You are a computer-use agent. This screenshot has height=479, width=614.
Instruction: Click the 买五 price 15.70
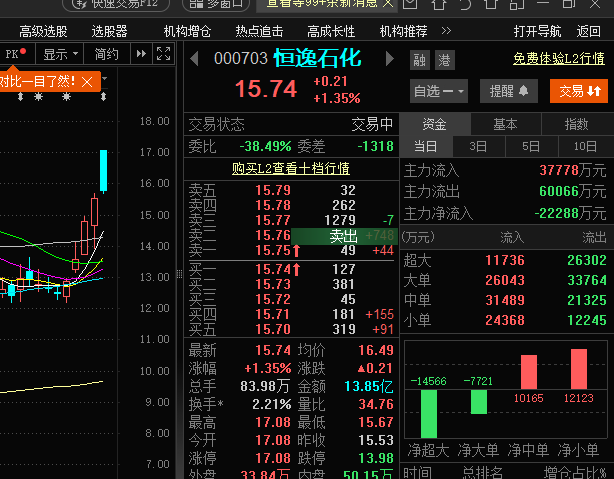[273, 329]
